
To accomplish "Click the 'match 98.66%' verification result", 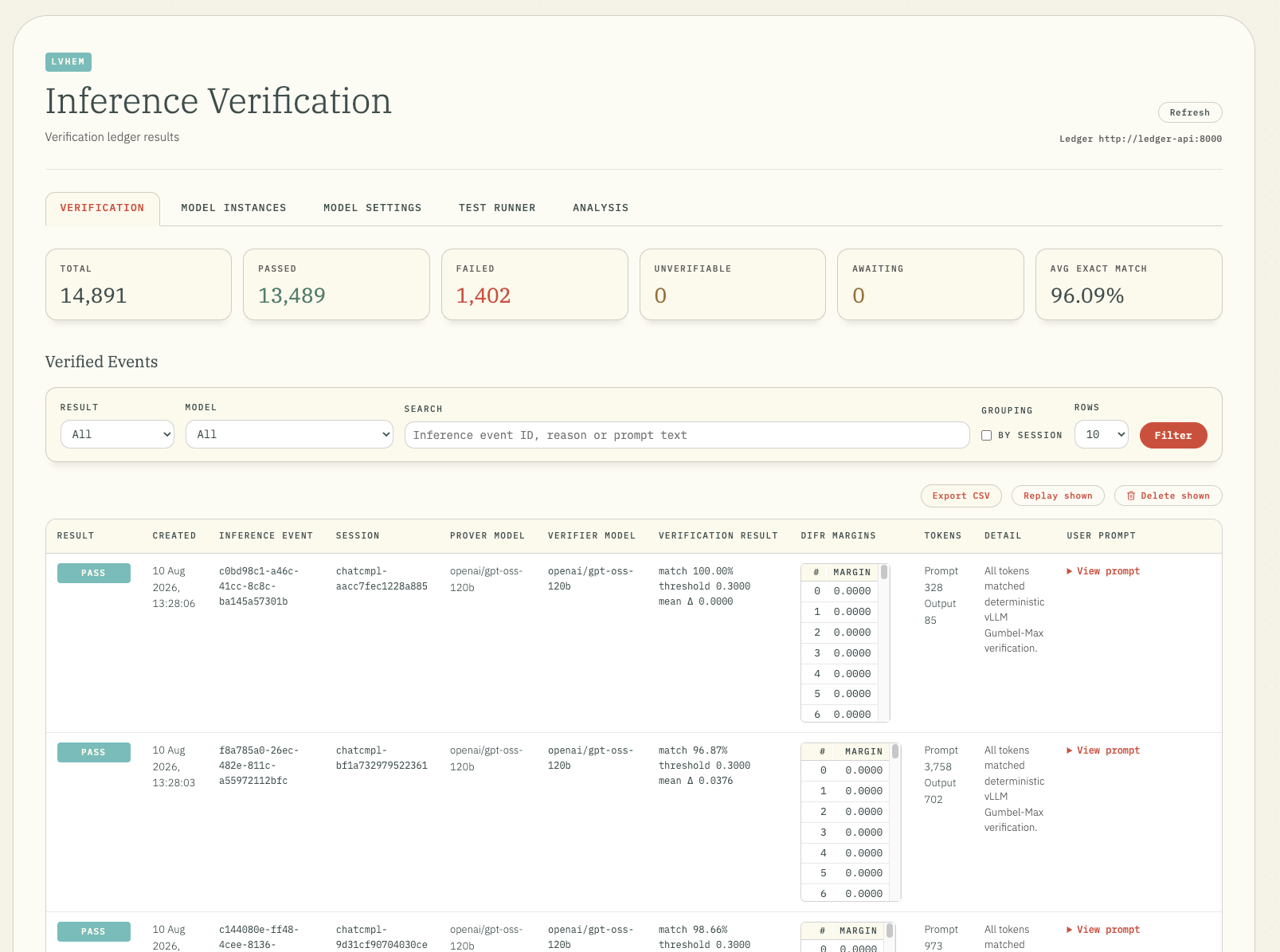I will click(693, 930).
